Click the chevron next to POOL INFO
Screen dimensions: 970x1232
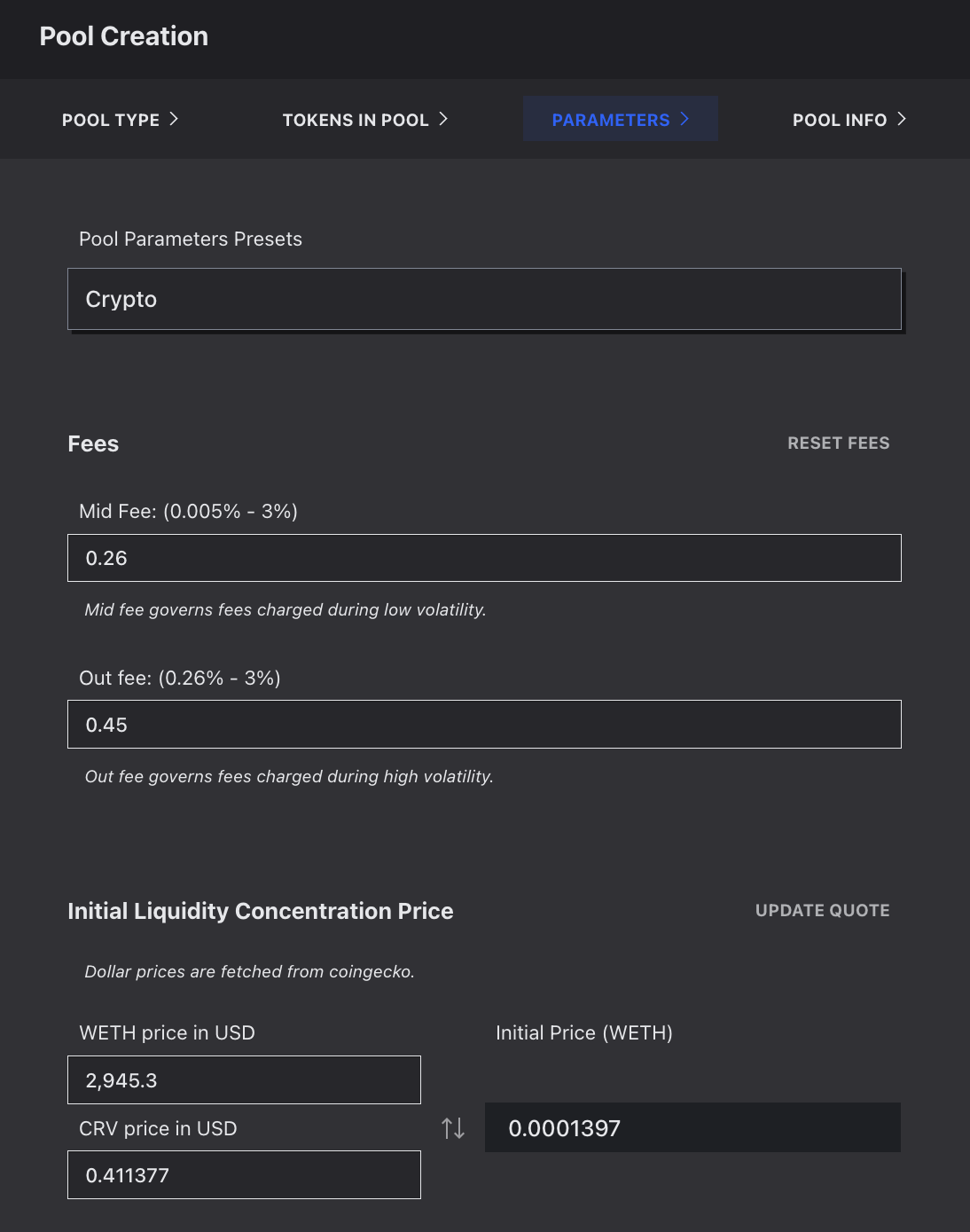tap(902, 119)
